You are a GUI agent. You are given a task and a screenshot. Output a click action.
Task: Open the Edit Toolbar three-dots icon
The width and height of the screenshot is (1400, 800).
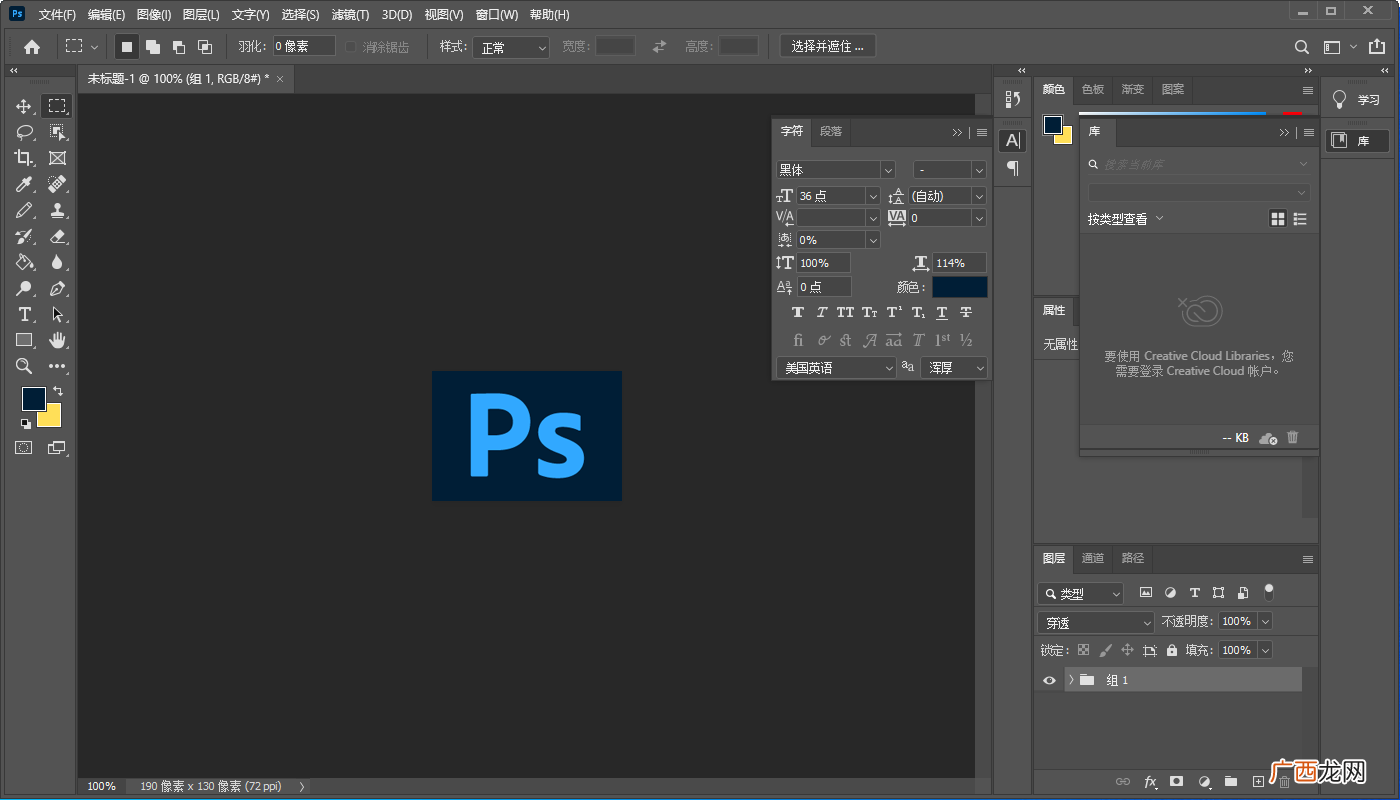57,366
